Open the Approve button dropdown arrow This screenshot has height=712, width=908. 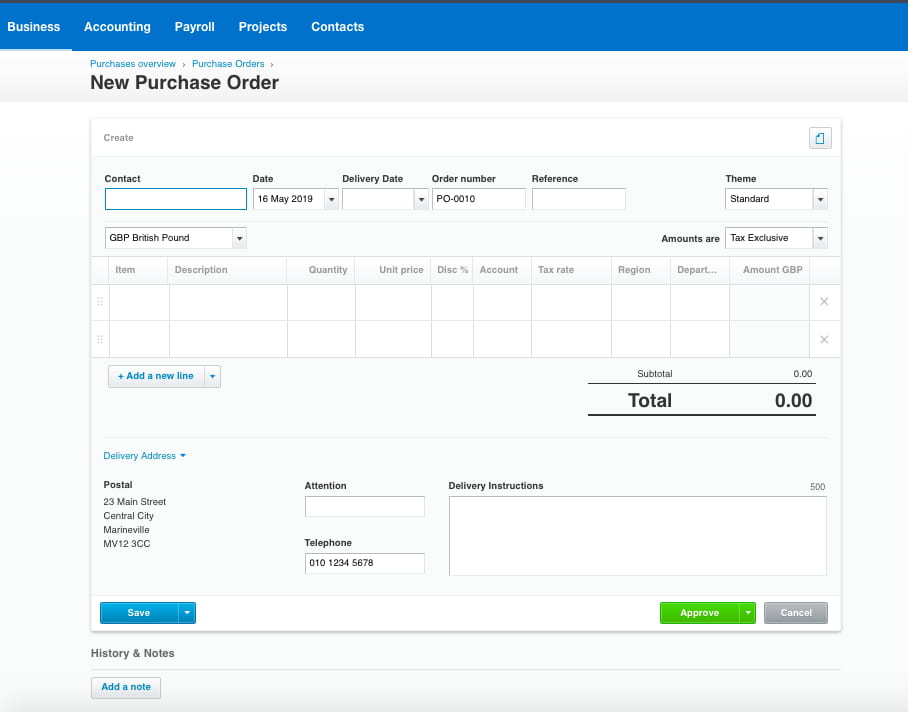pyautogui.click(x=747, y=613)
